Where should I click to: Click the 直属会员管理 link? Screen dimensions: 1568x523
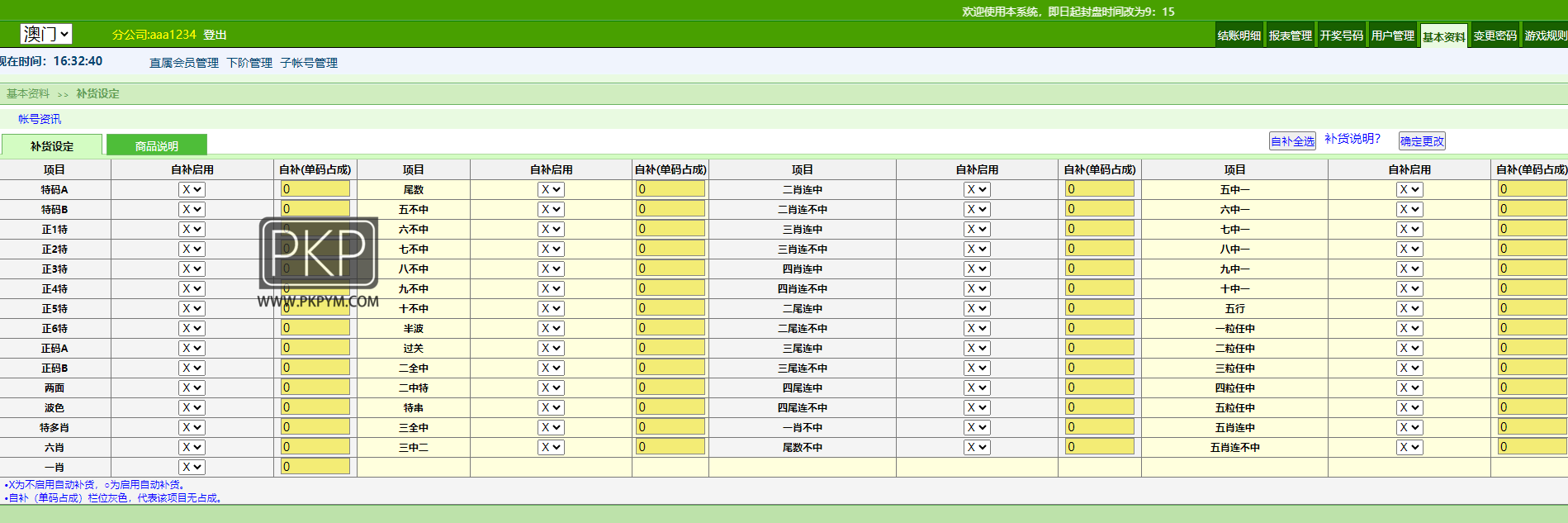[184, 63]
